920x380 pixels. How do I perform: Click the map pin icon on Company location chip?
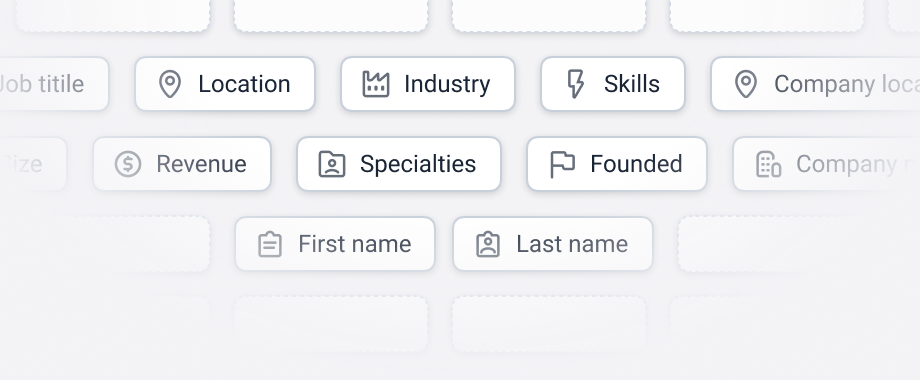tap(746, 84)
